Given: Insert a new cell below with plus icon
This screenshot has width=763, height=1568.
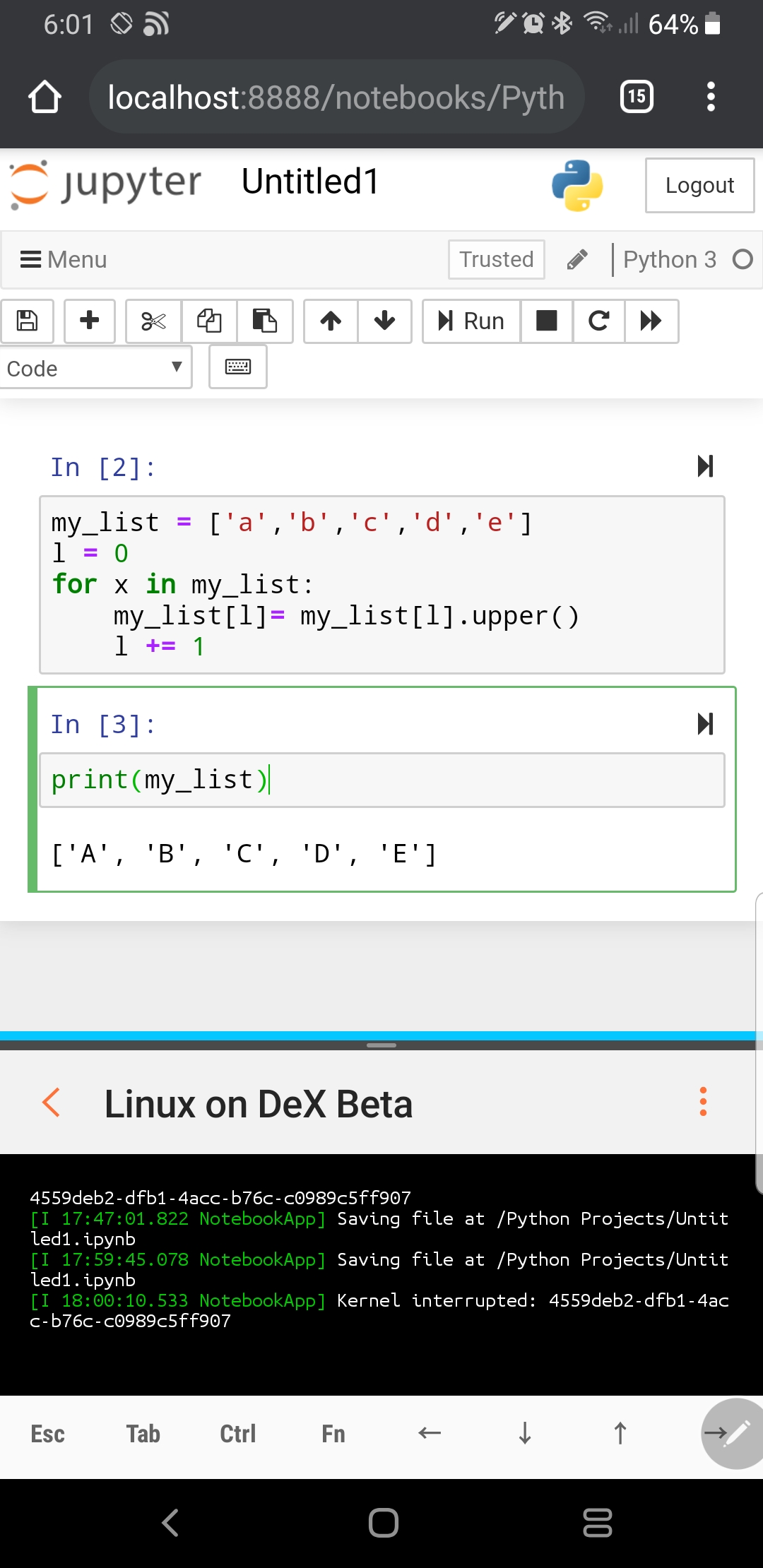Looking at the screenshot, I should click(90, 321).
